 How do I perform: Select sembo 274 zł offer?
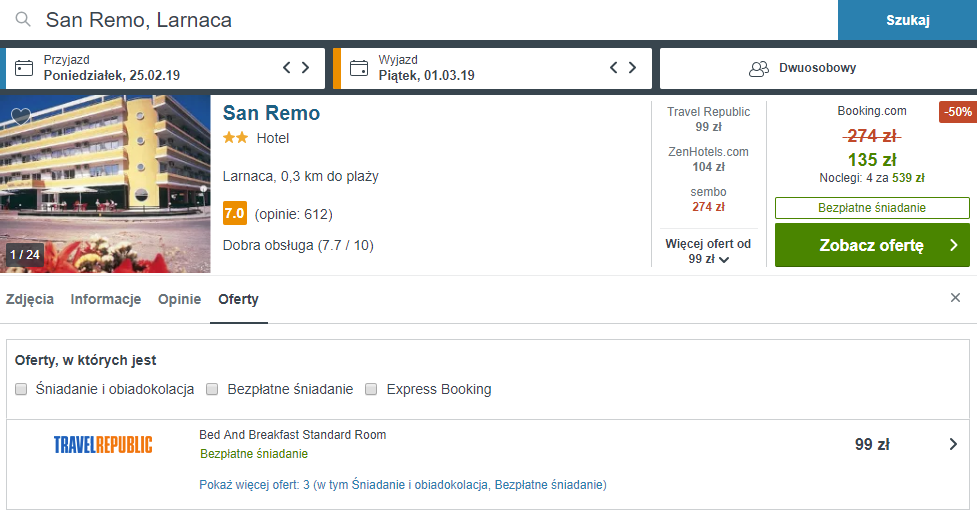[x=708, y=199]
